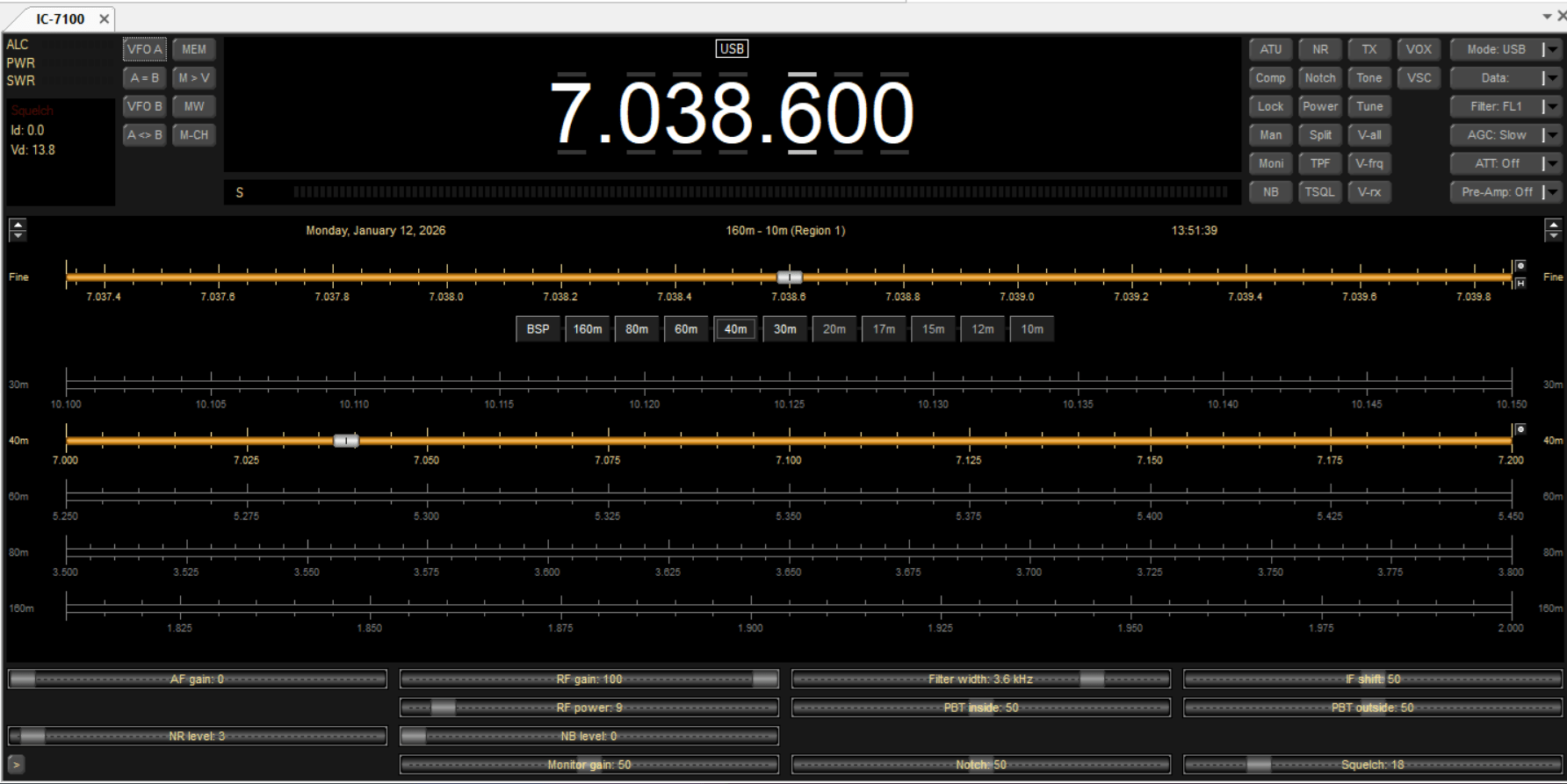Click the Filter width slider
Viewport: 1567px width, 784px height.
981,680
